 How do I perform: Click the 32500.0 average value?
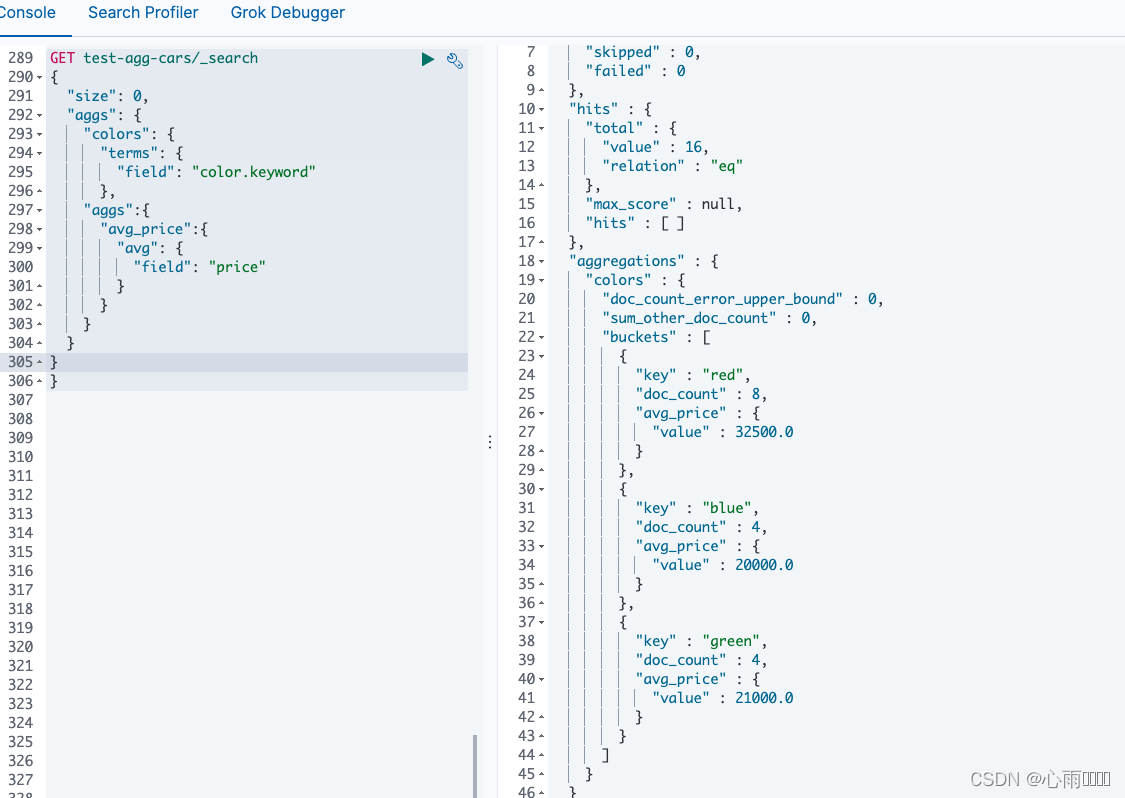(764, 432)
